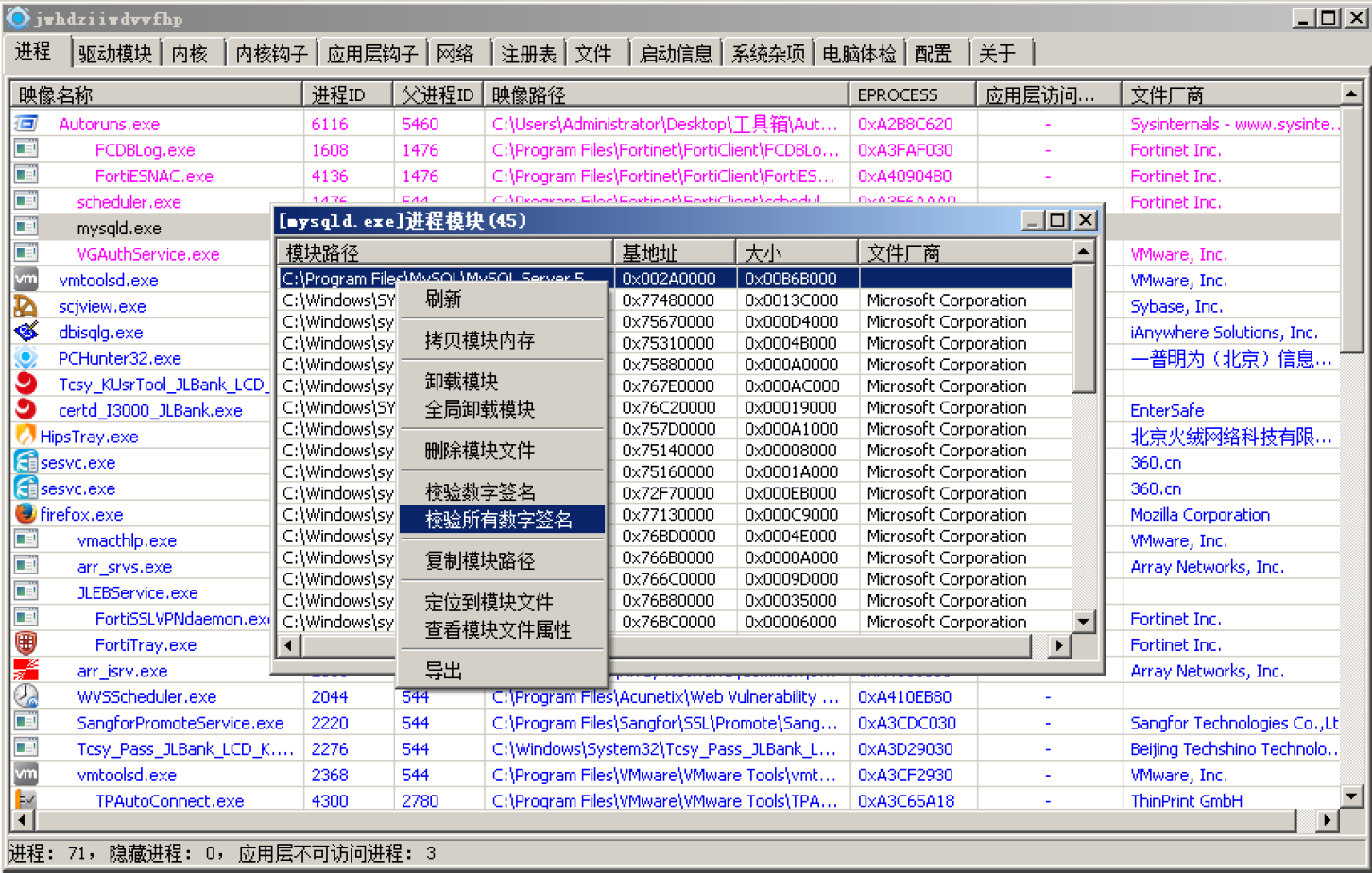
Task: Switch to the 启动信息 tab
Action: coord(676,54)
